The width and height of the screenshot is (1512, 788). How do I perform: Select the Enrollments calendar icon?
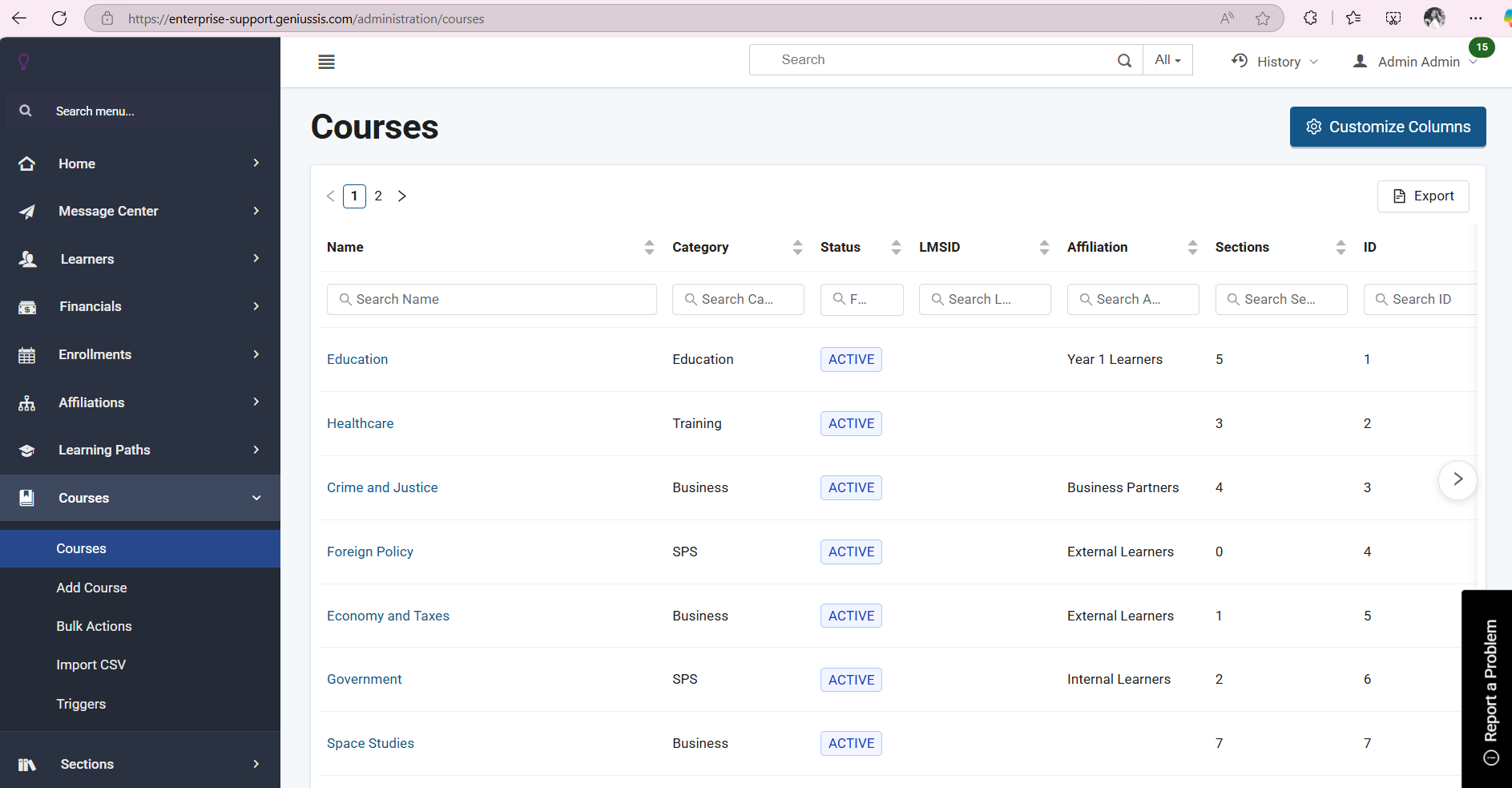[26, 354]
